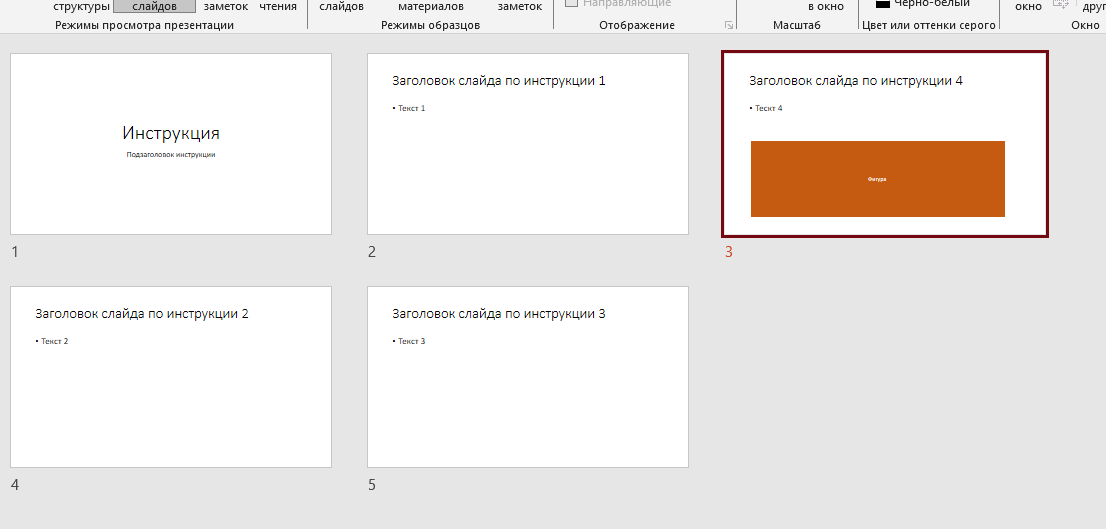Select slide thumbnail "Заголовок слайда по инструкции 1"
Image resolution: width=1106 pixels, height=529 pixels.
tap(527, 144)
